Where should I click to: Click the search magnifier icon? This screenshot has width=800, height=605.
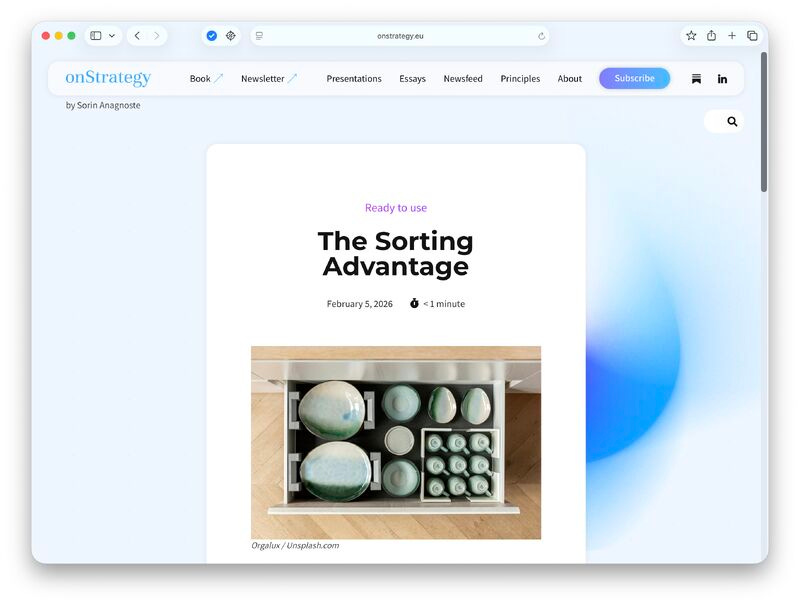coord(732,121)
